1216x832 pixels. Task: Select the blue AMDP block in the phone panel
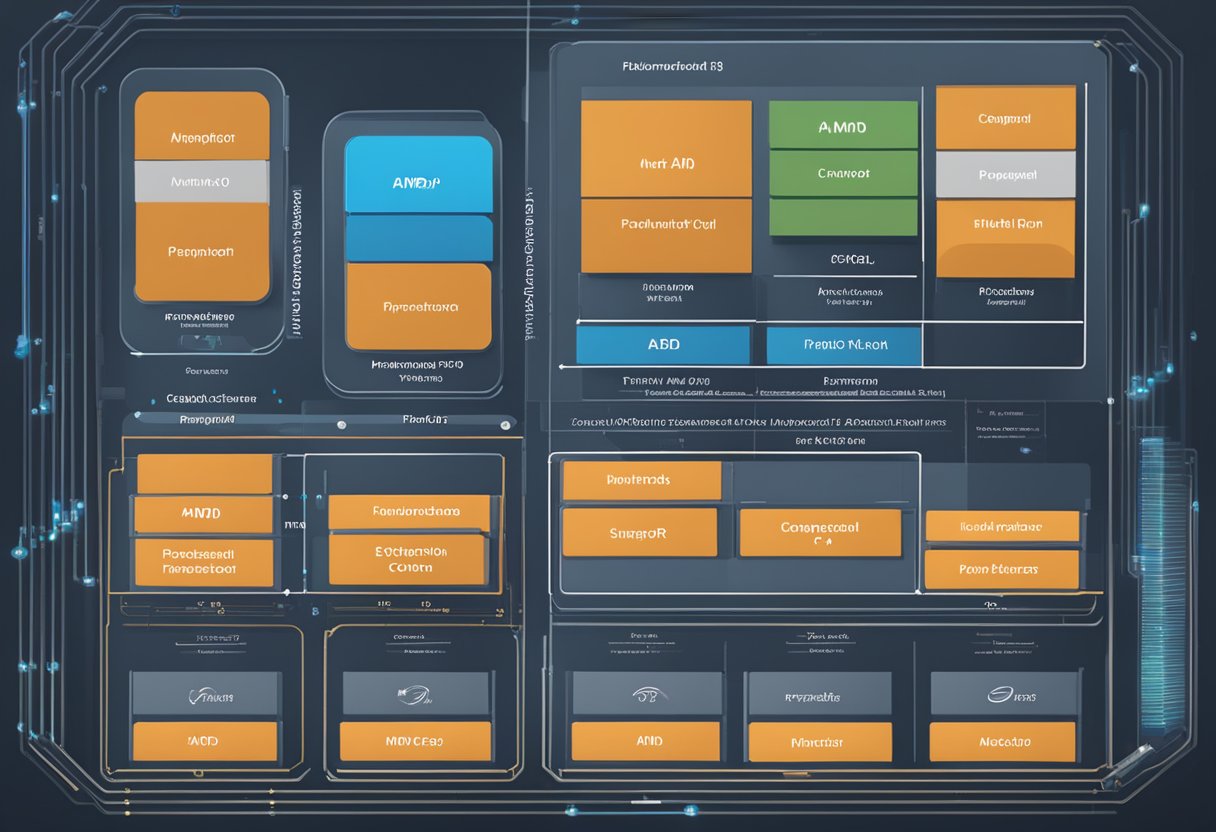(418, 175)
